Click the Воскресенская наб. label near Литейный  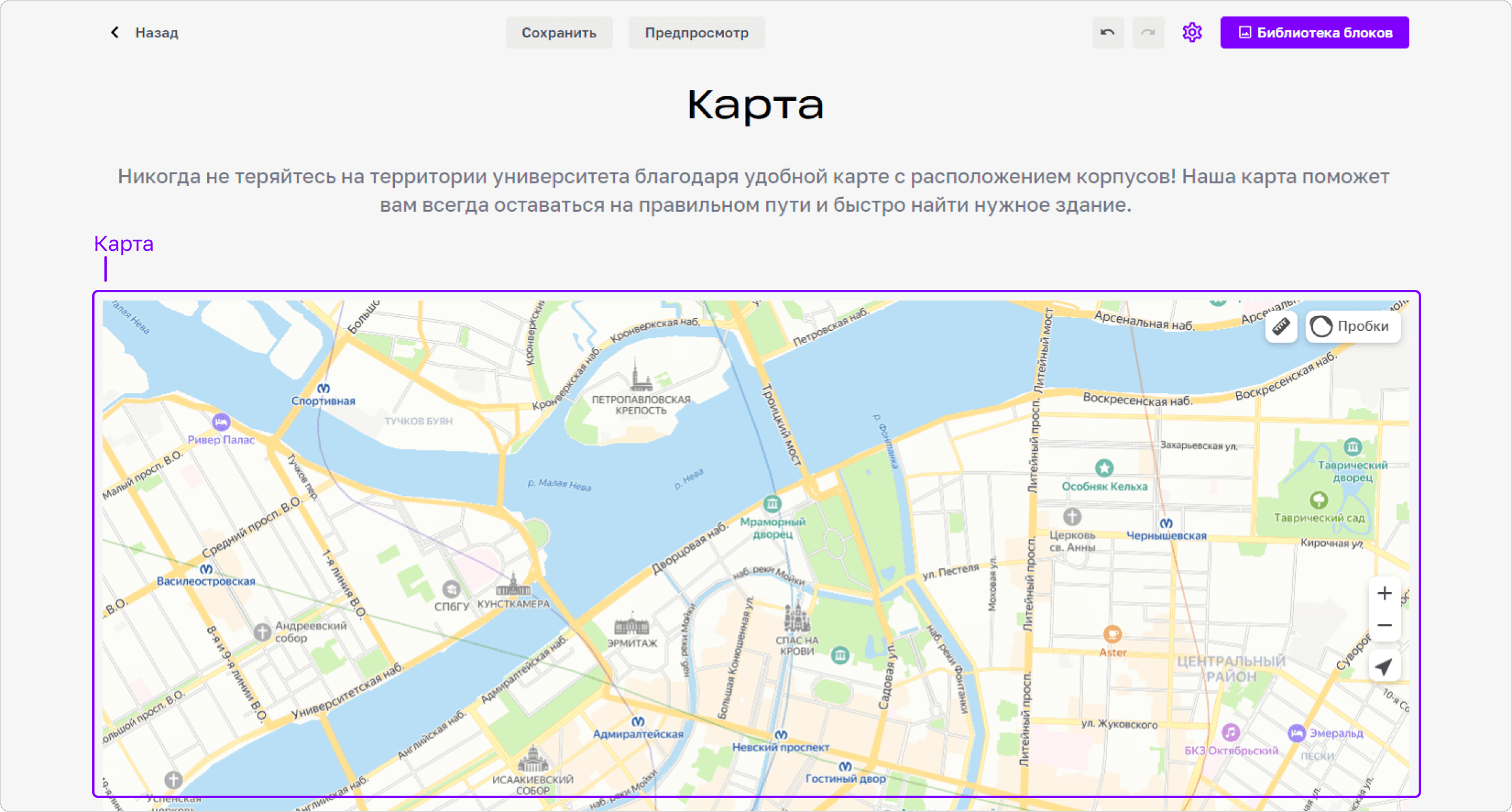tap(1137, 399)
